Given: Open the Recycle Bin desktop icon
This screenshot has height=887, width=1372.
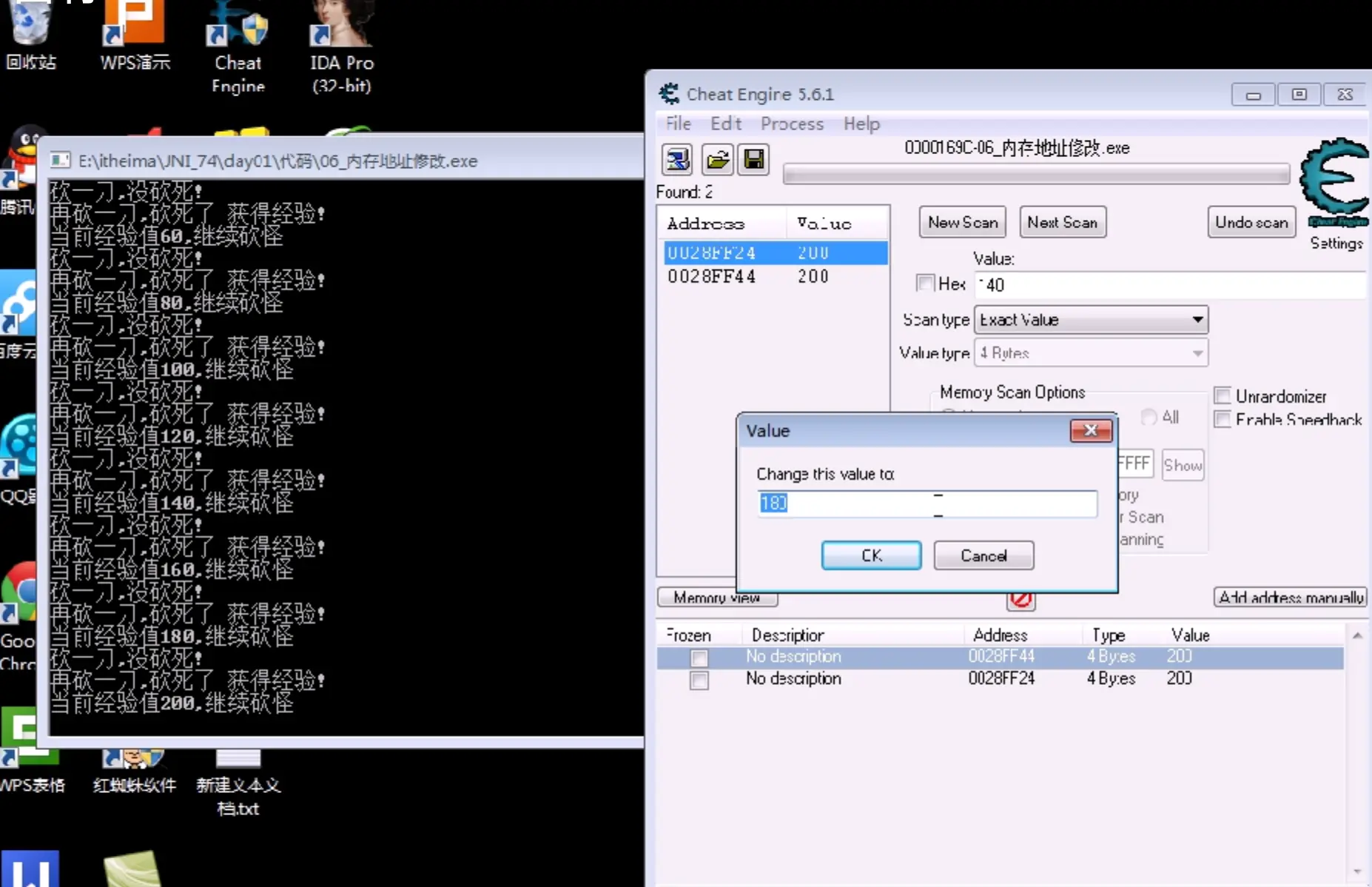Looking at the screenshot, I should pos(30,36).
